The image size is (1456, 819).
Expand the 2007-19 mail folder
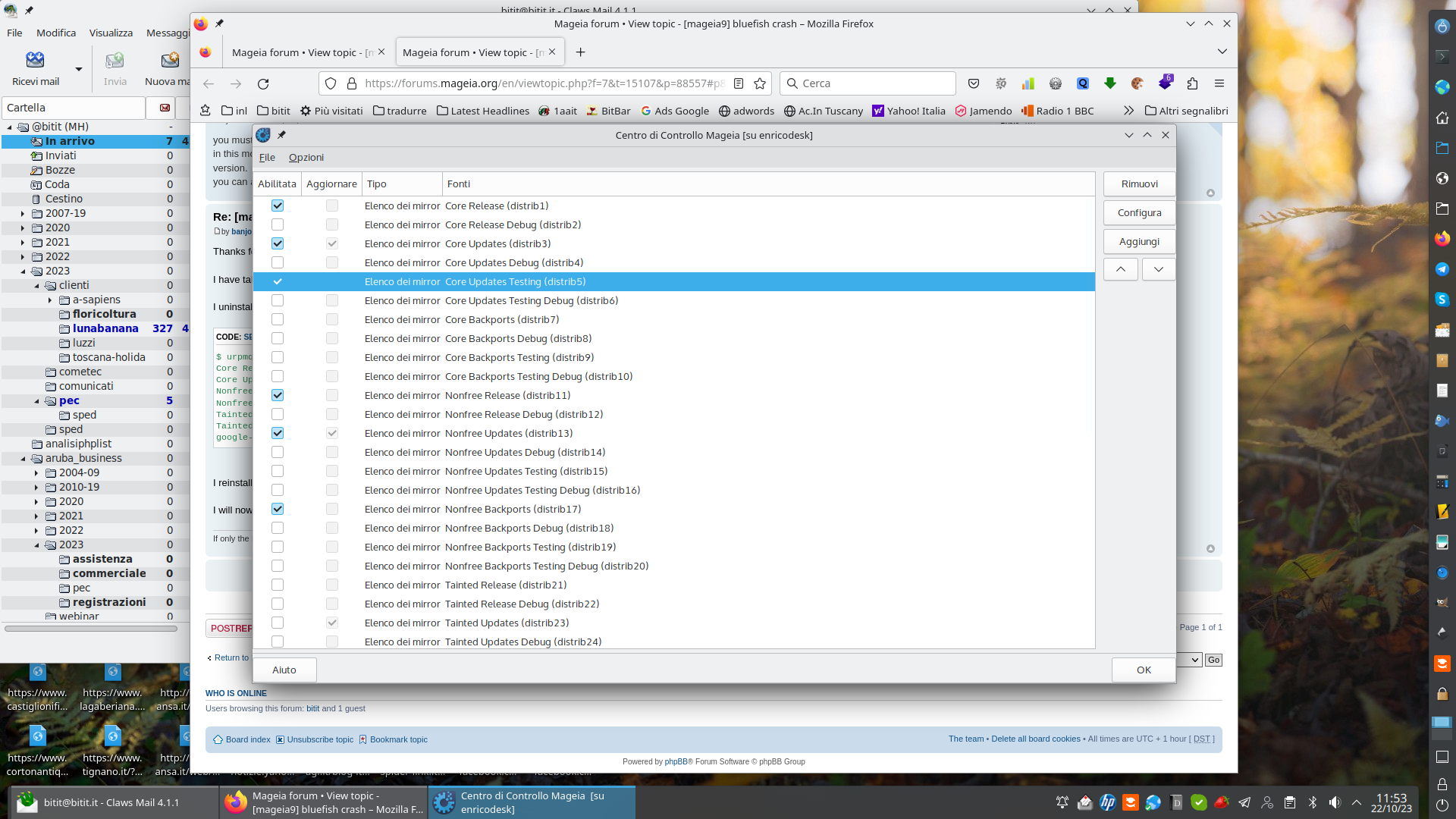point(23,214)
